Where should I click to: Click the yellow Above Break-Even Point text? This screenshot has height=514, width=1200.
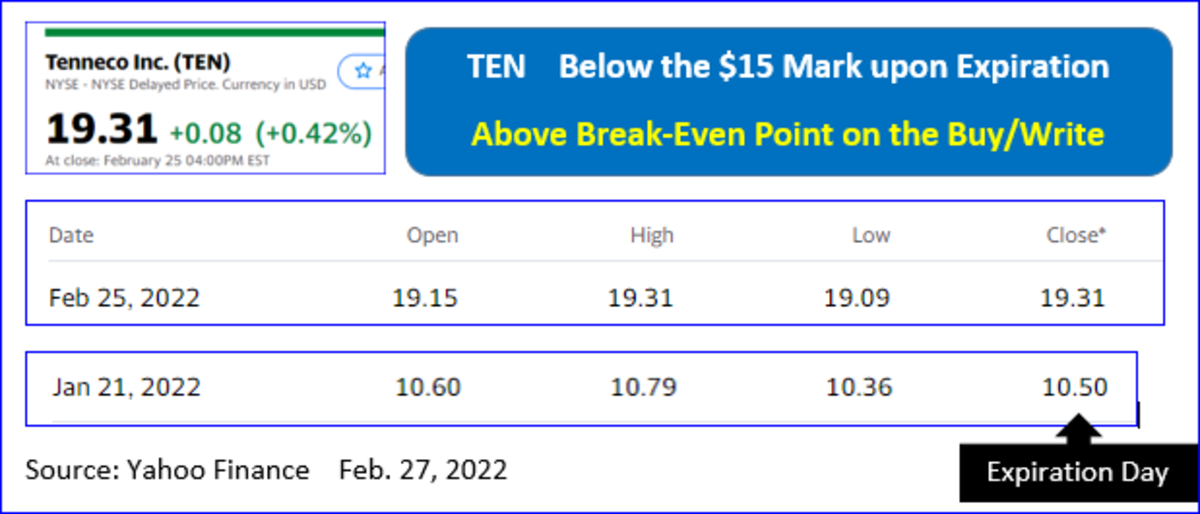[788, 133]
